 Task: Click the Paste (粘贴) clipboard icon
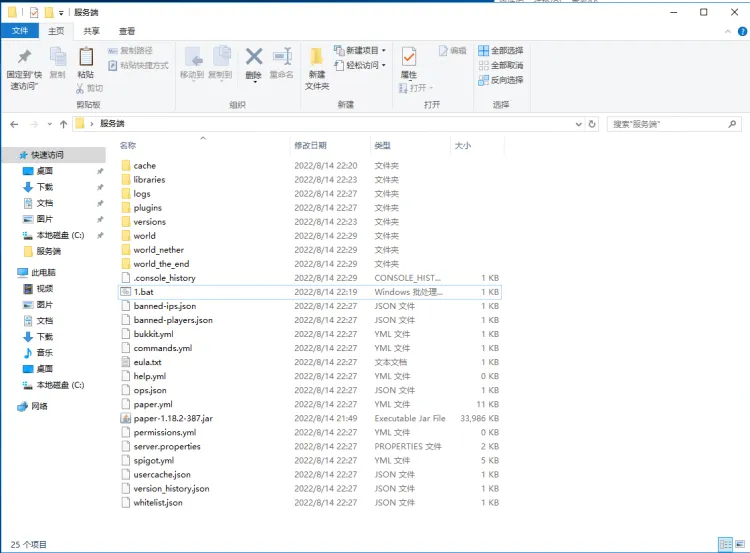click(x=86, y=58)
